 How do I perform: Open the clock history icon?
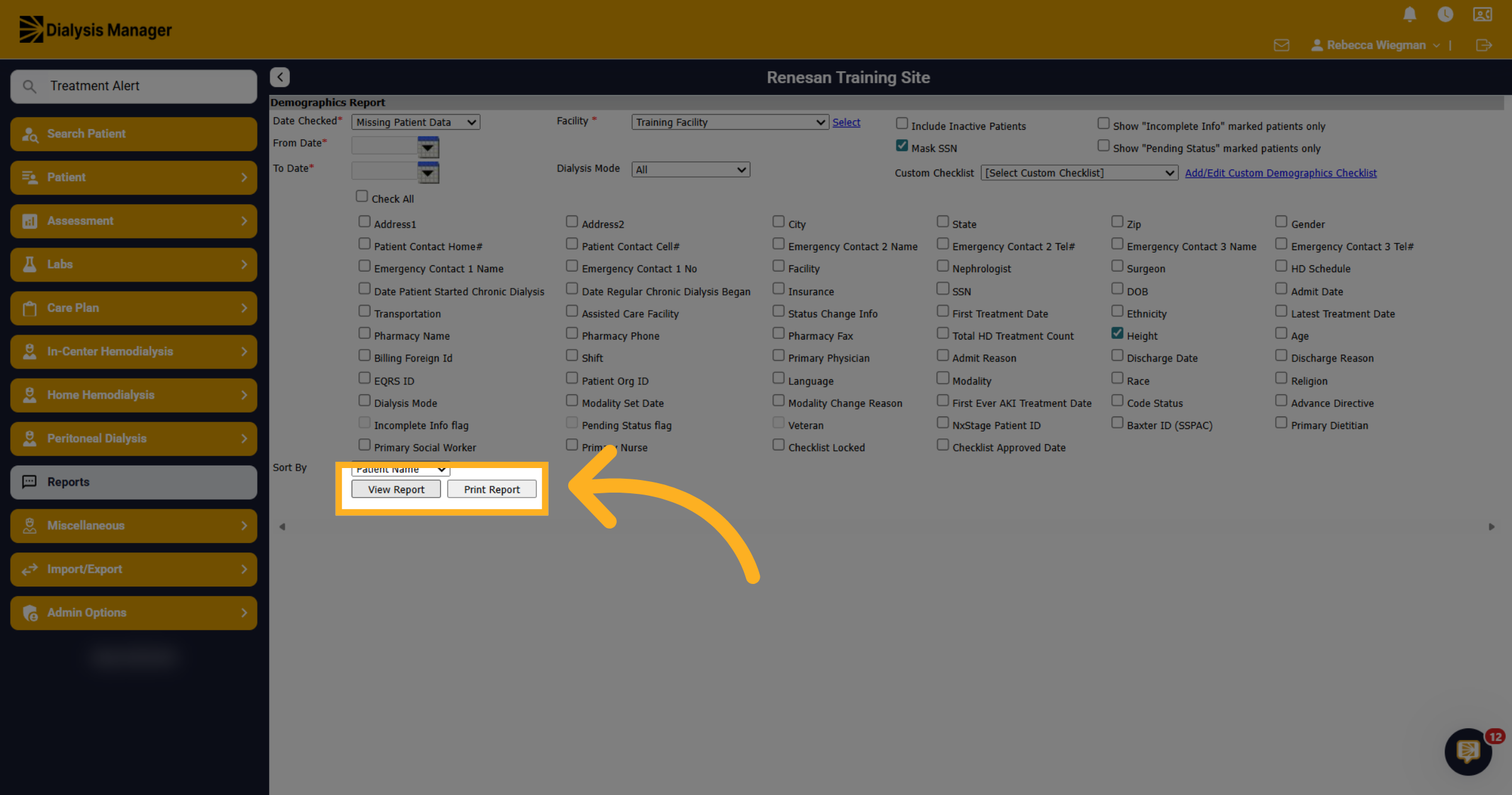1445,14
